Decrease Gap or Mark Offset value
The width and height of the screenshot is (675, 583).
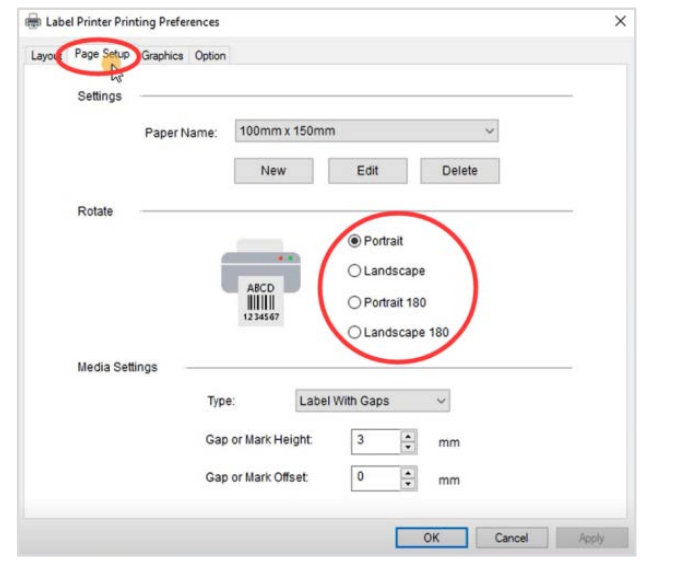(x=408, y=484)
